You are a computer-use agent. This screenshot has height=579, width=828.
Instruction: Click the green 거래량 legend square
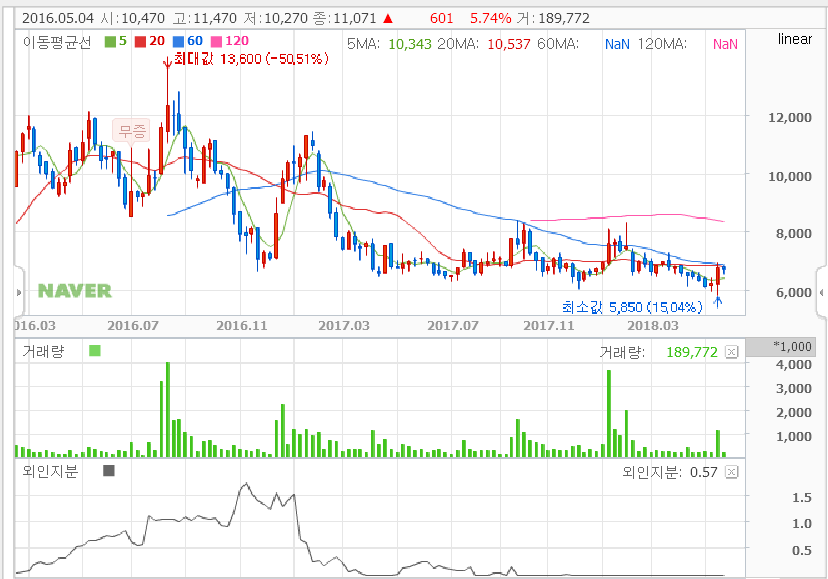pyautogui.click(x=95, y=351)
